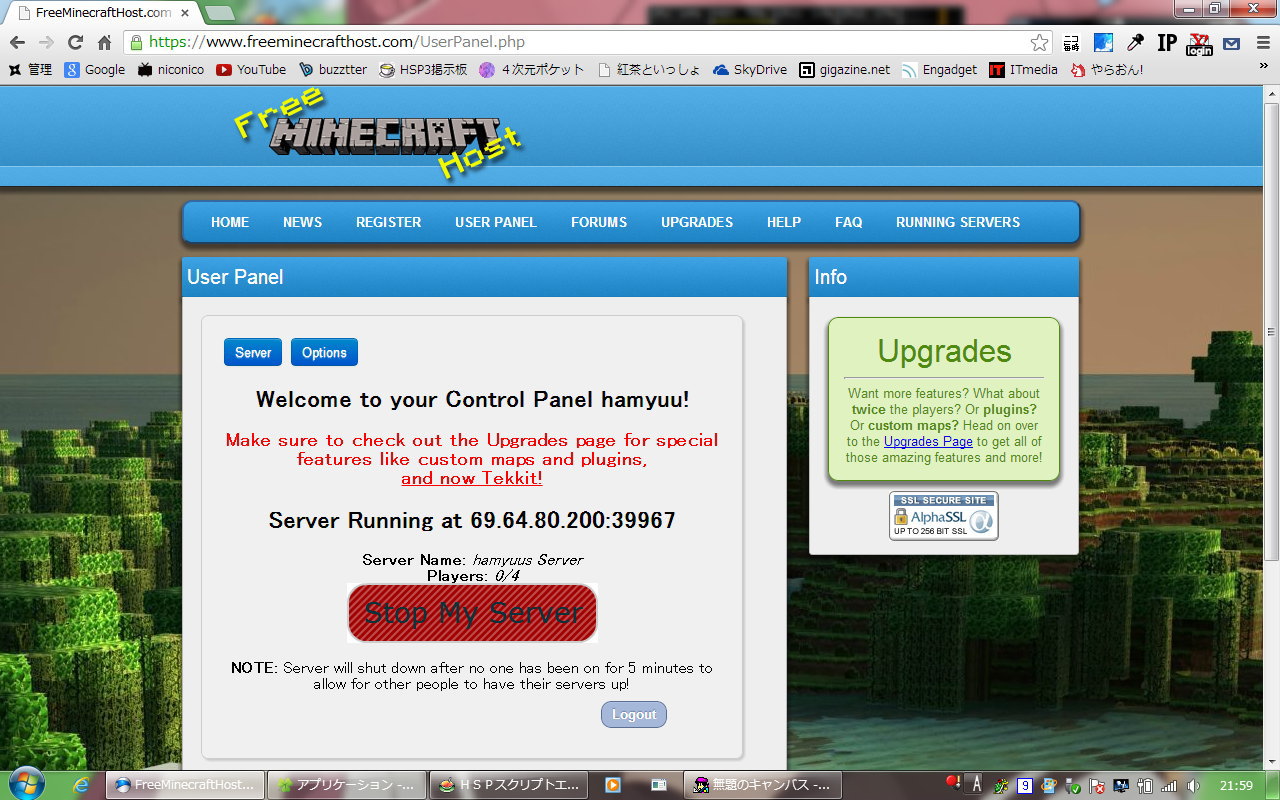This screenshot has height=800, width=1280.
Task: Click the AlphaSSL secure site badge
Action: [944, 516]
